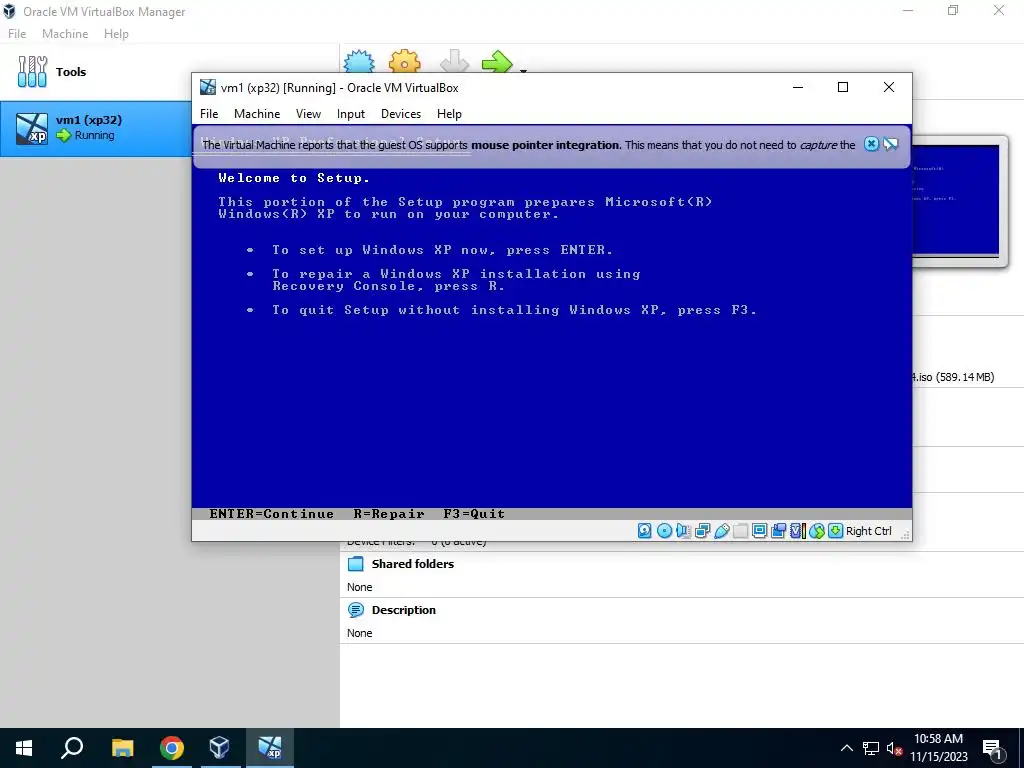This screenshot has height=768, width=1024.
Task: Click the F3=Quit text in setup
Action: [474, 514]
